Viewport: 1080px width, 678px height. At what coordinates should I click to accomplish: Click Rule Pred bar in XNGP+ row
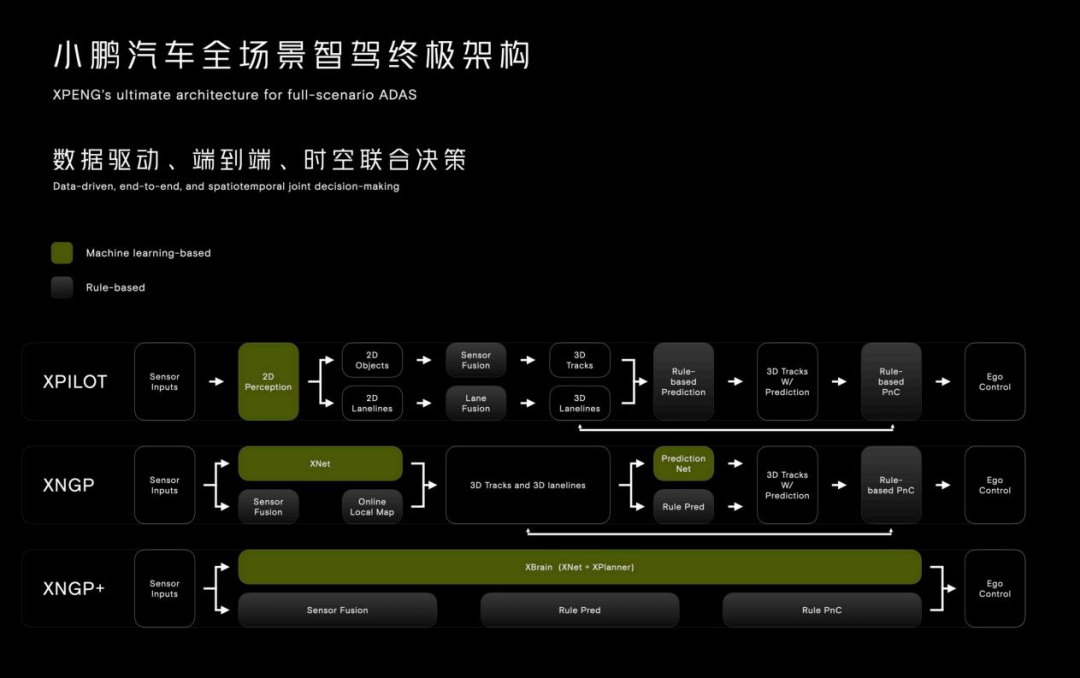tap(580, 610)
